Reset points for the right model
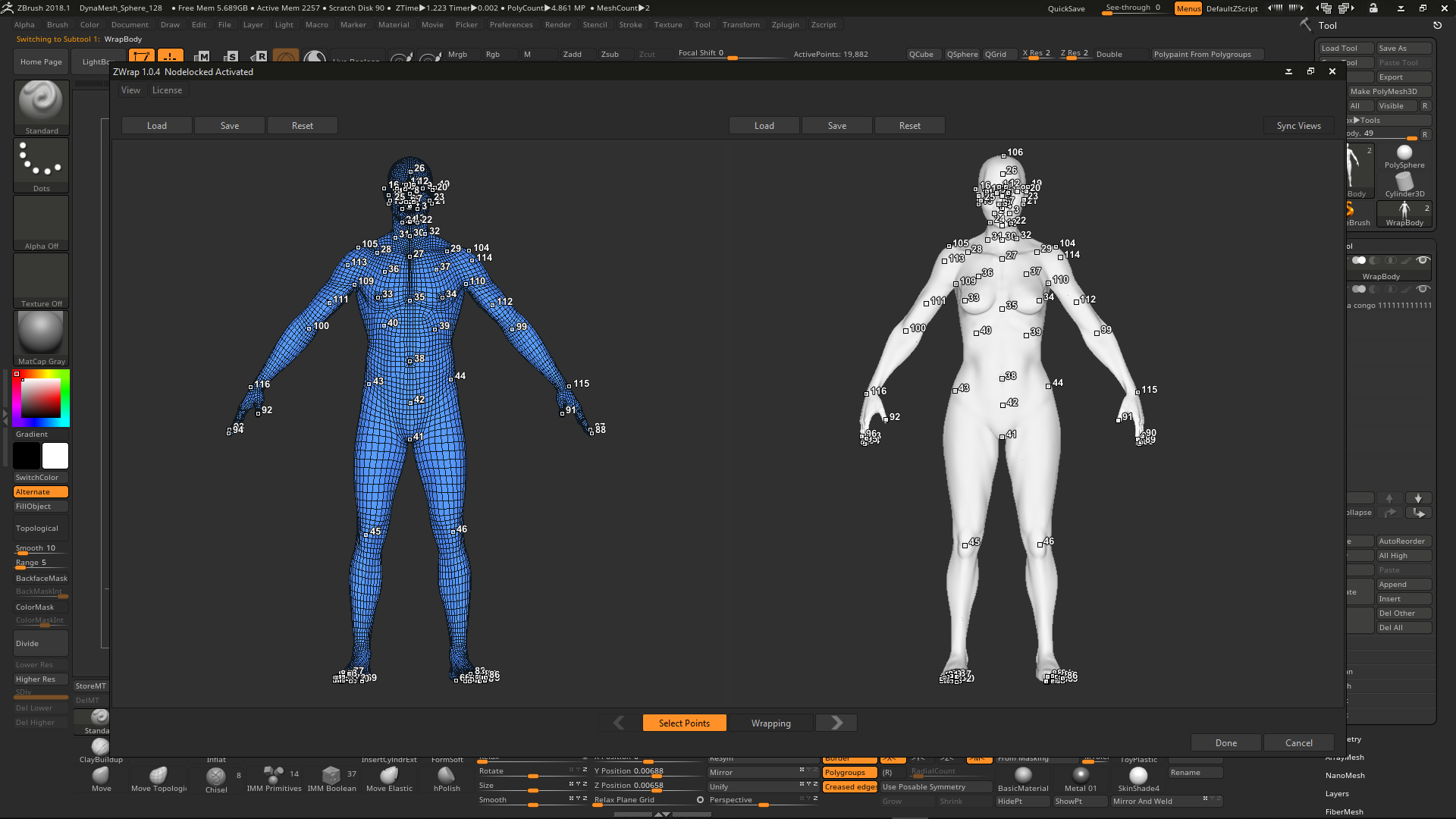Screen dimensions: 1456x819 tap(909, 126)
